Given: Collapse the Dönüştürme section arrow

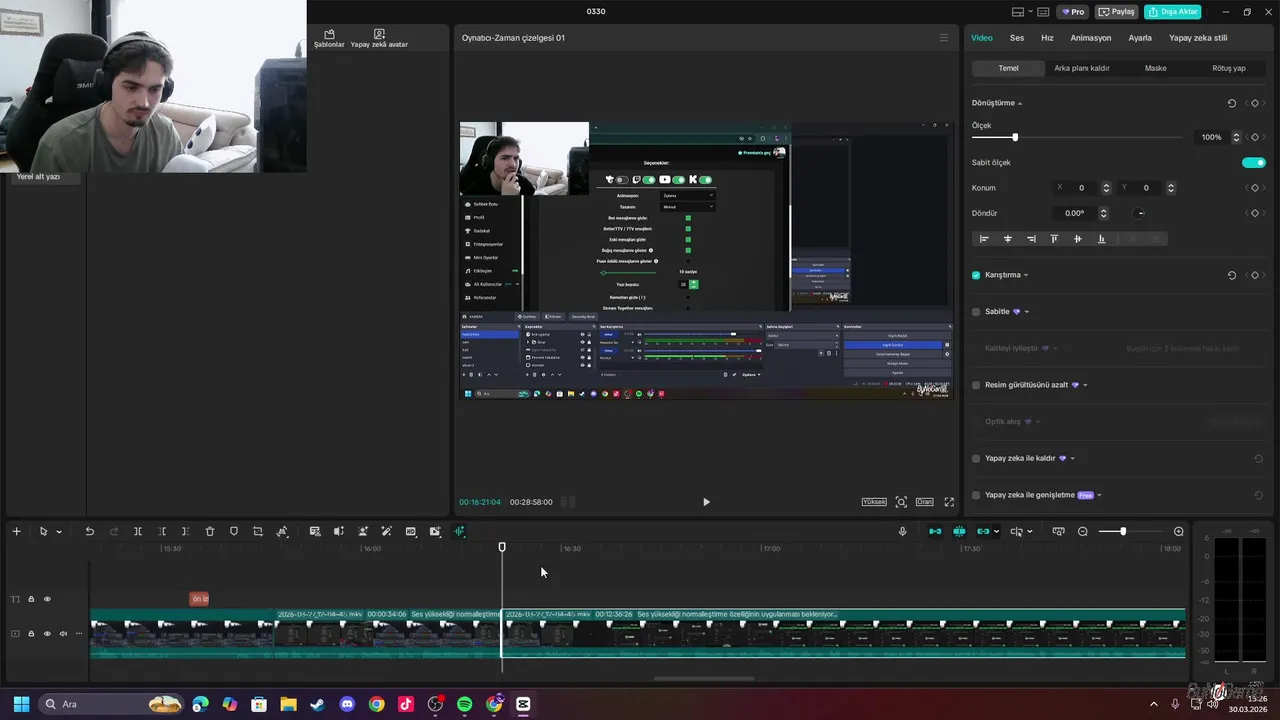Looking at the screenshot, I should (x=1020, y=104).
